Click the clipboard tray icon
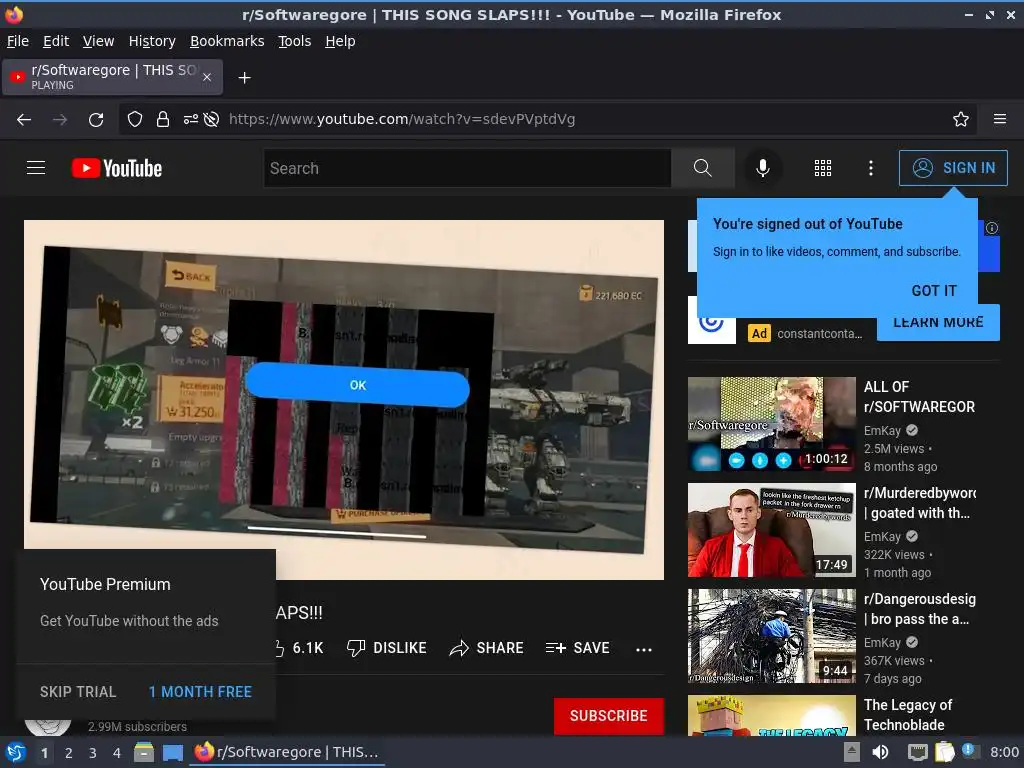Image resolution: width=1024 pixels, height=768 pixels. pyautogui.click(x=944, y=752)
